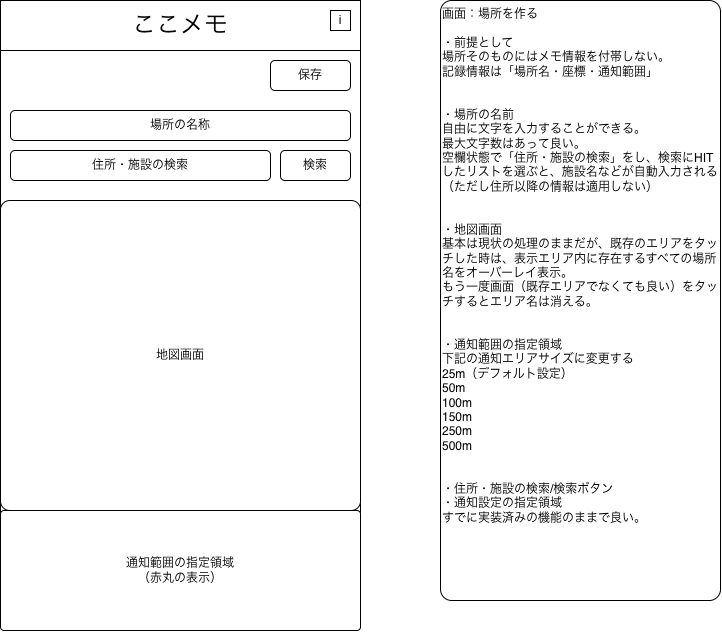Image resolution: width=722 pixels, height=632 pixels.
Task: Click '自由に文字を入力することができる。' line
Action: (x=542, y=128)
